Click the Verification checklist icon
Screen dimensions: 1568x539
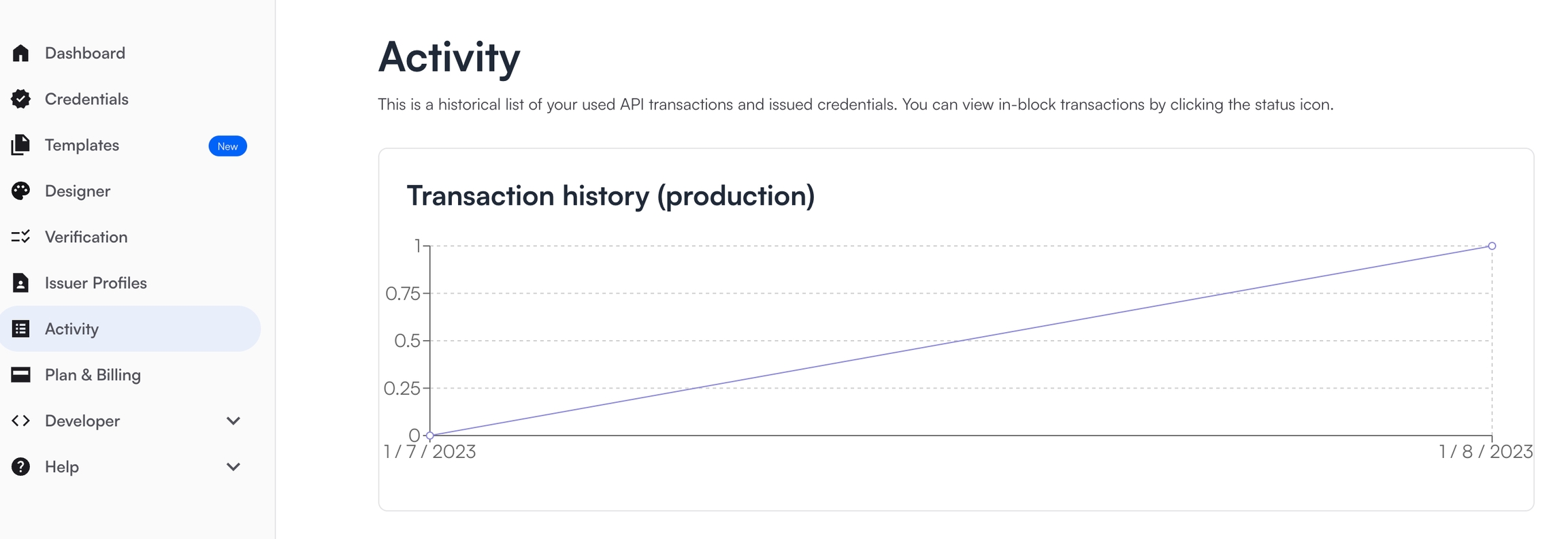[20, 237]
